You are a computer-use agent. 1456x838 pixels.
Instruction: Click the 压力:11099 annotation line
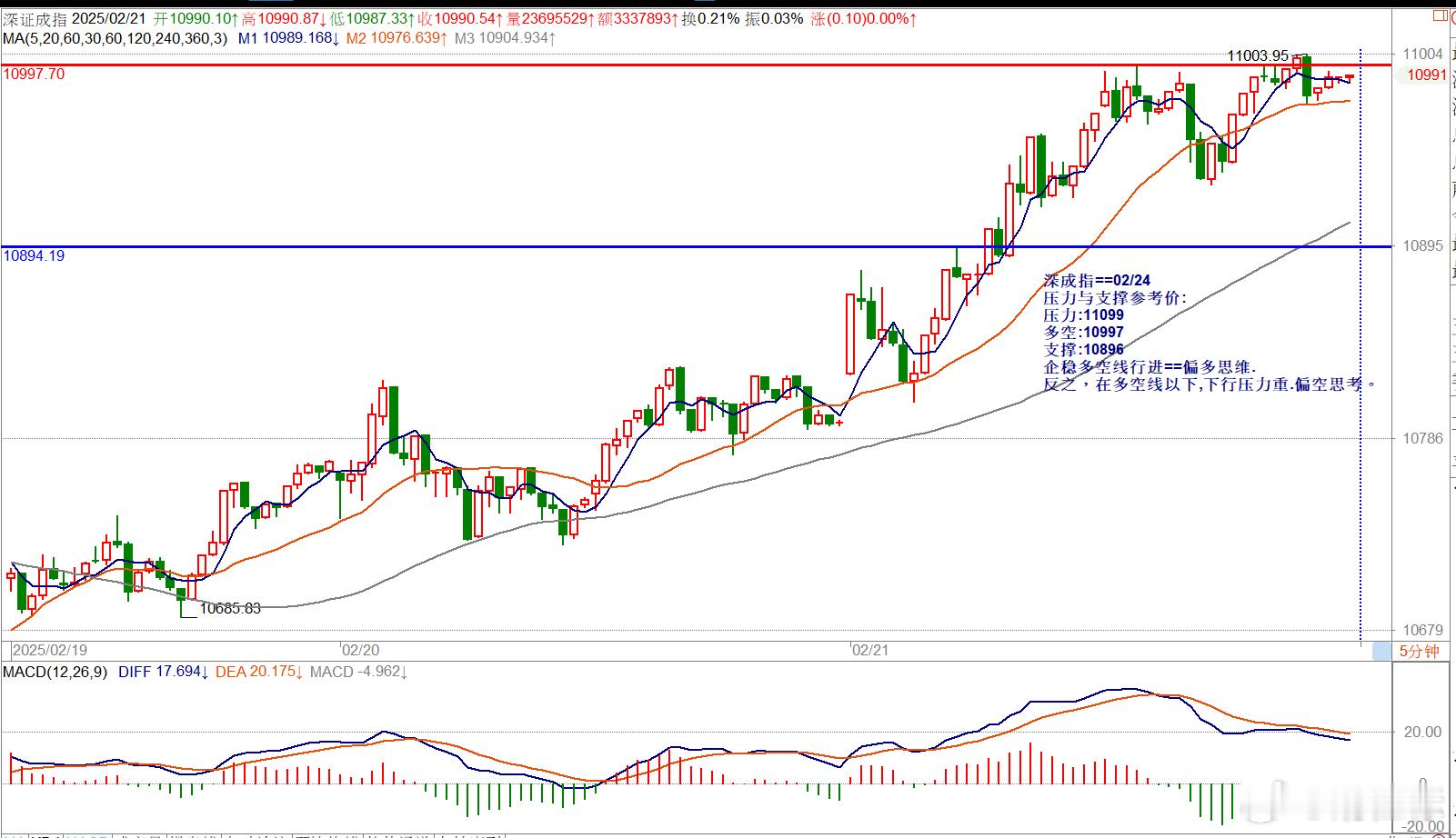click(1083, 315)
